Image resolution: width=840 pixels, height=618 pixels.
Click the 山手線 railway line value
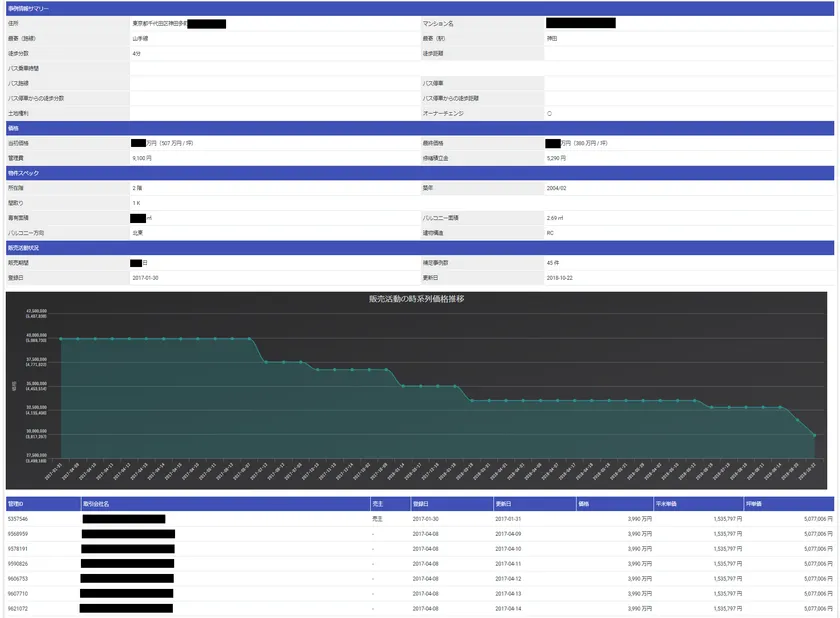coord(140,37)
